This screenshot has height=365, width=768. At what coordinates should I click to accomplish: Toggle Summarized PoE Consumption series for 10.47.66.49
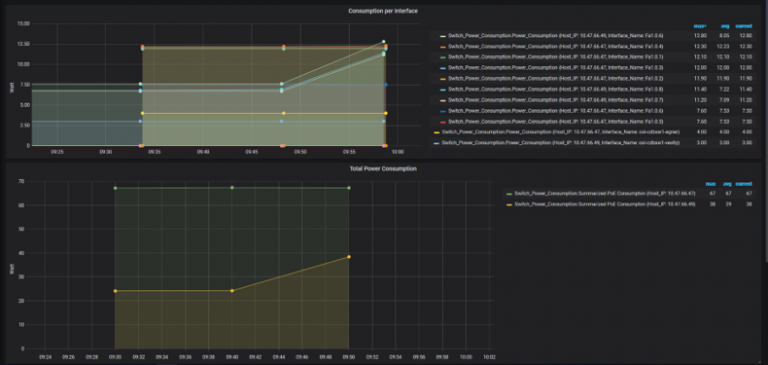click(605, 204)
